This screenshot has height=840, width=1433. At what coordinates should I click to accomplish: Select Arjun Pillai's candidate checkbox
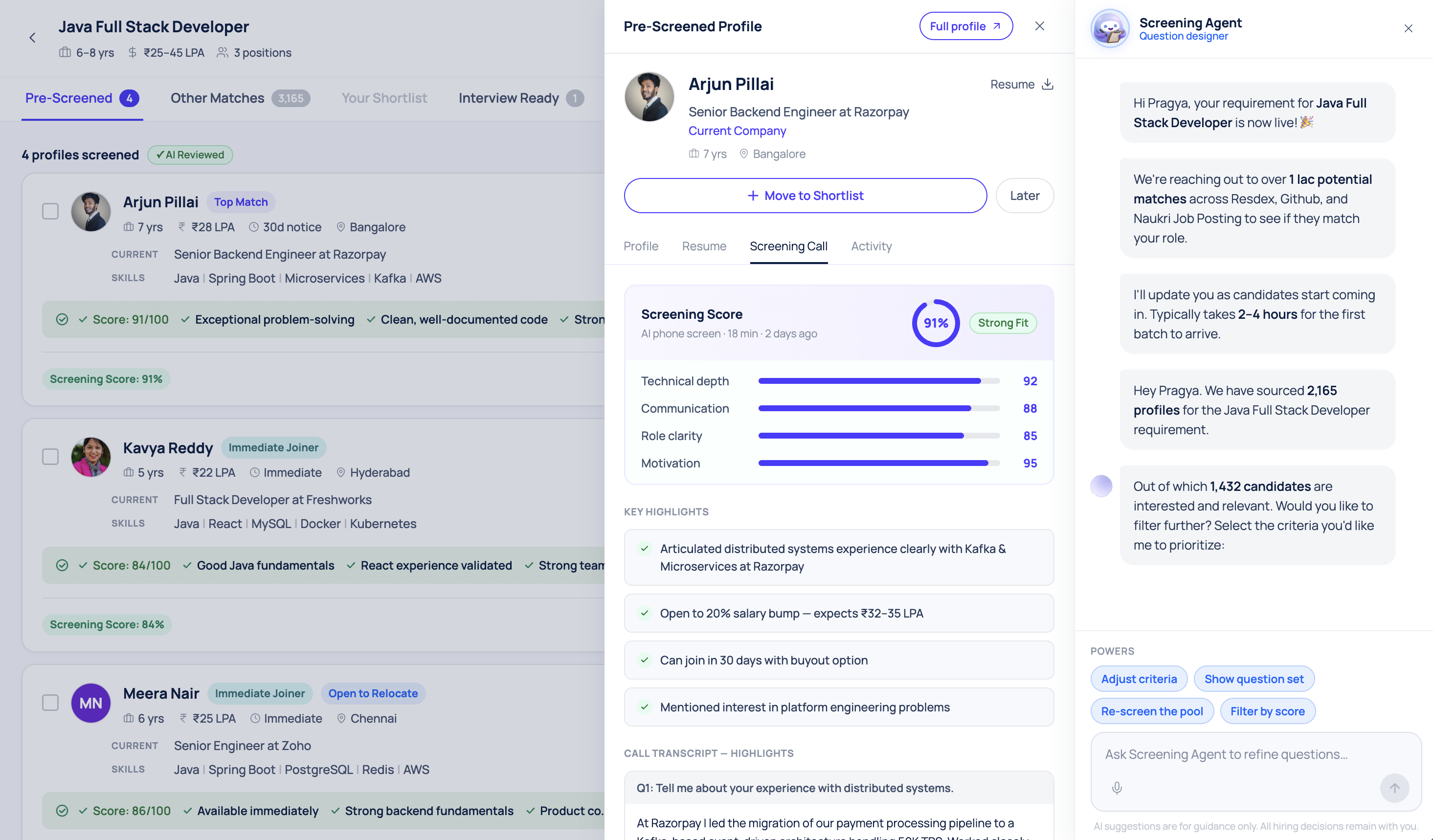(50, 211)
